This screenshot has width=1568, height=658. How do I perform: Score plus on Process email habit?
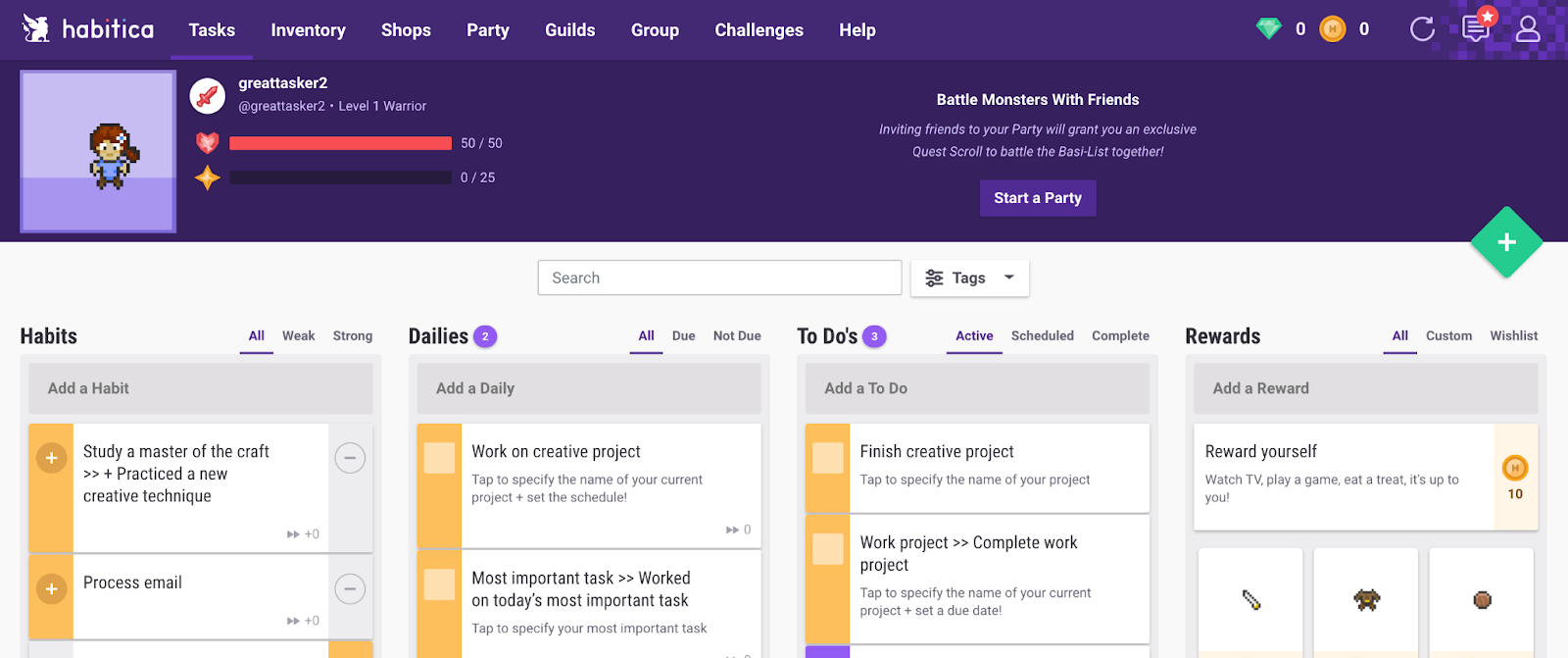click(x=51, y=589)
